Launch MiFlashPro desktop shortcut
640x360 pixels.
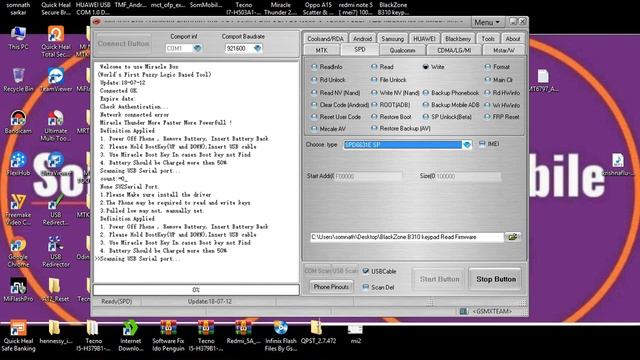[x=18, y=290]
